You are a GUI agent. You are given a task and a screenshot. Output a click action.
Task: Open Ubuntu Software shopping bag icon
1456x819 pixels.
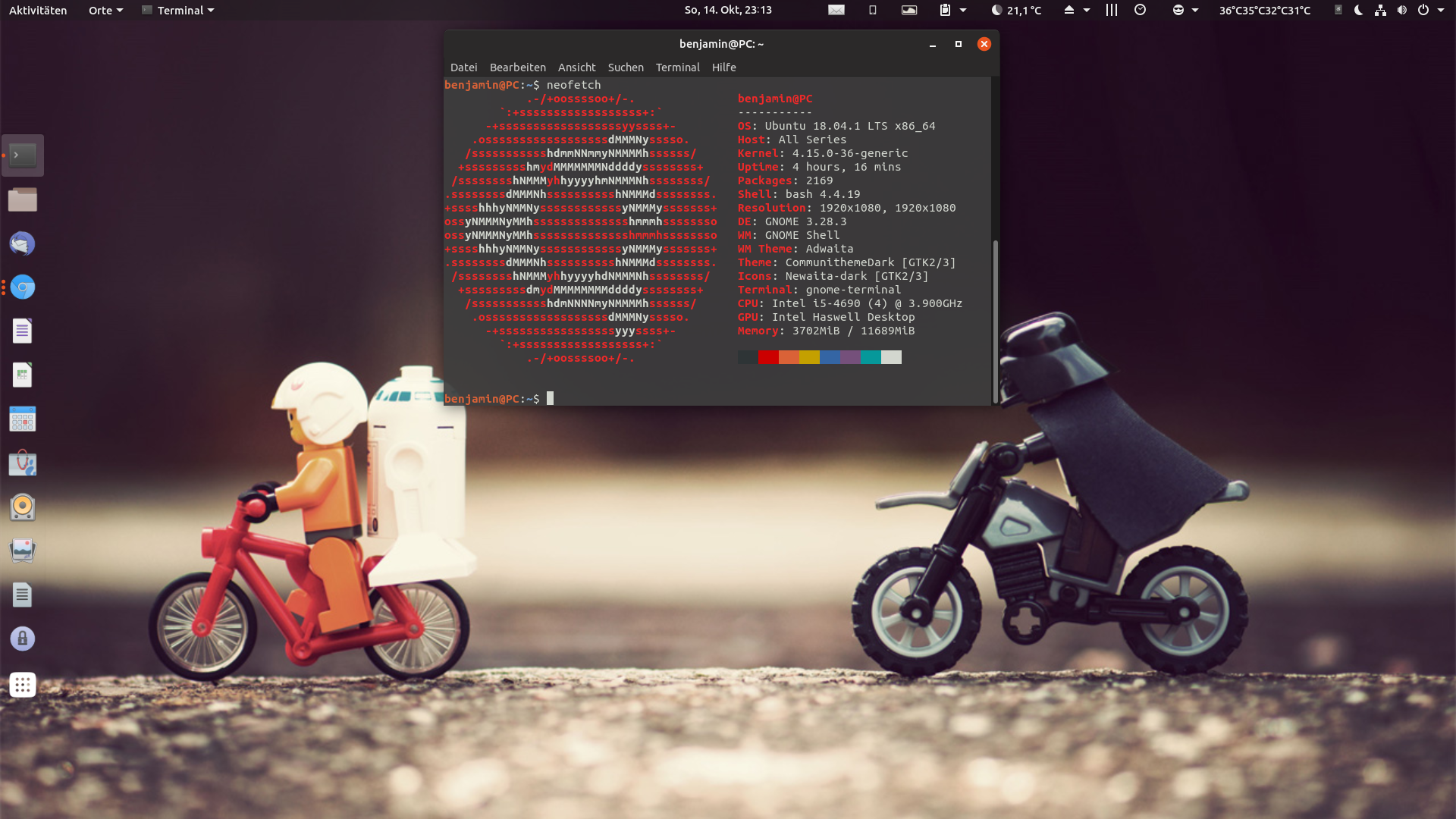click(x=22, y=463)
